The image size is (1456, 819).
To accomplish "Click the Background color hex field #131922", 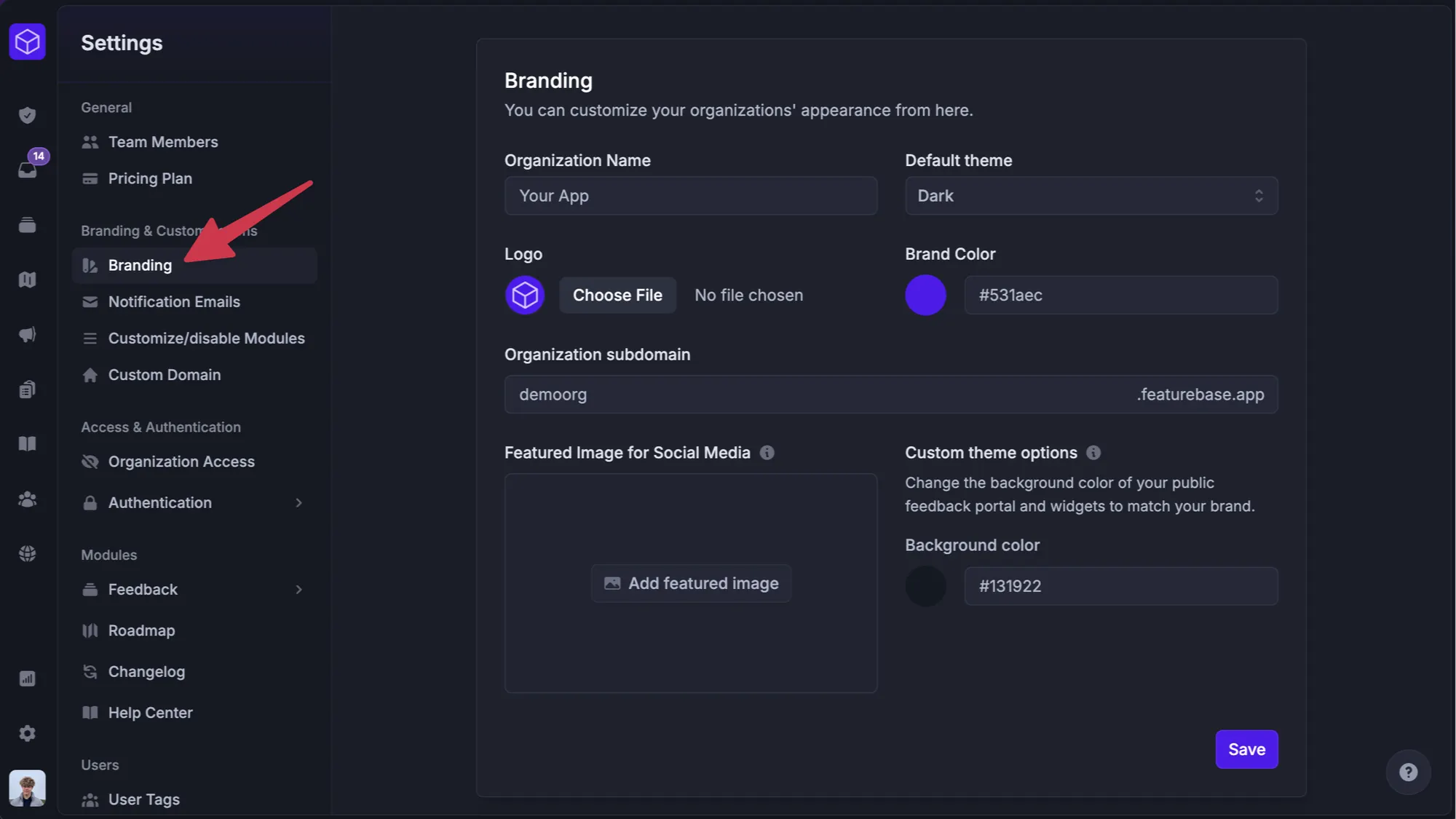I will point(1121,586).
